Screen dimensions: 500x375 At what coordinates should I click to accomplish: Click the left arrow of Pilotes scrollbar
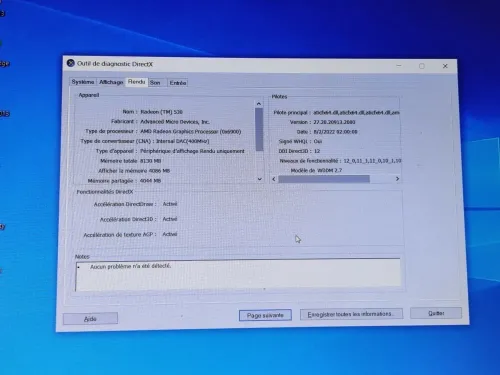tap(274, 179)
